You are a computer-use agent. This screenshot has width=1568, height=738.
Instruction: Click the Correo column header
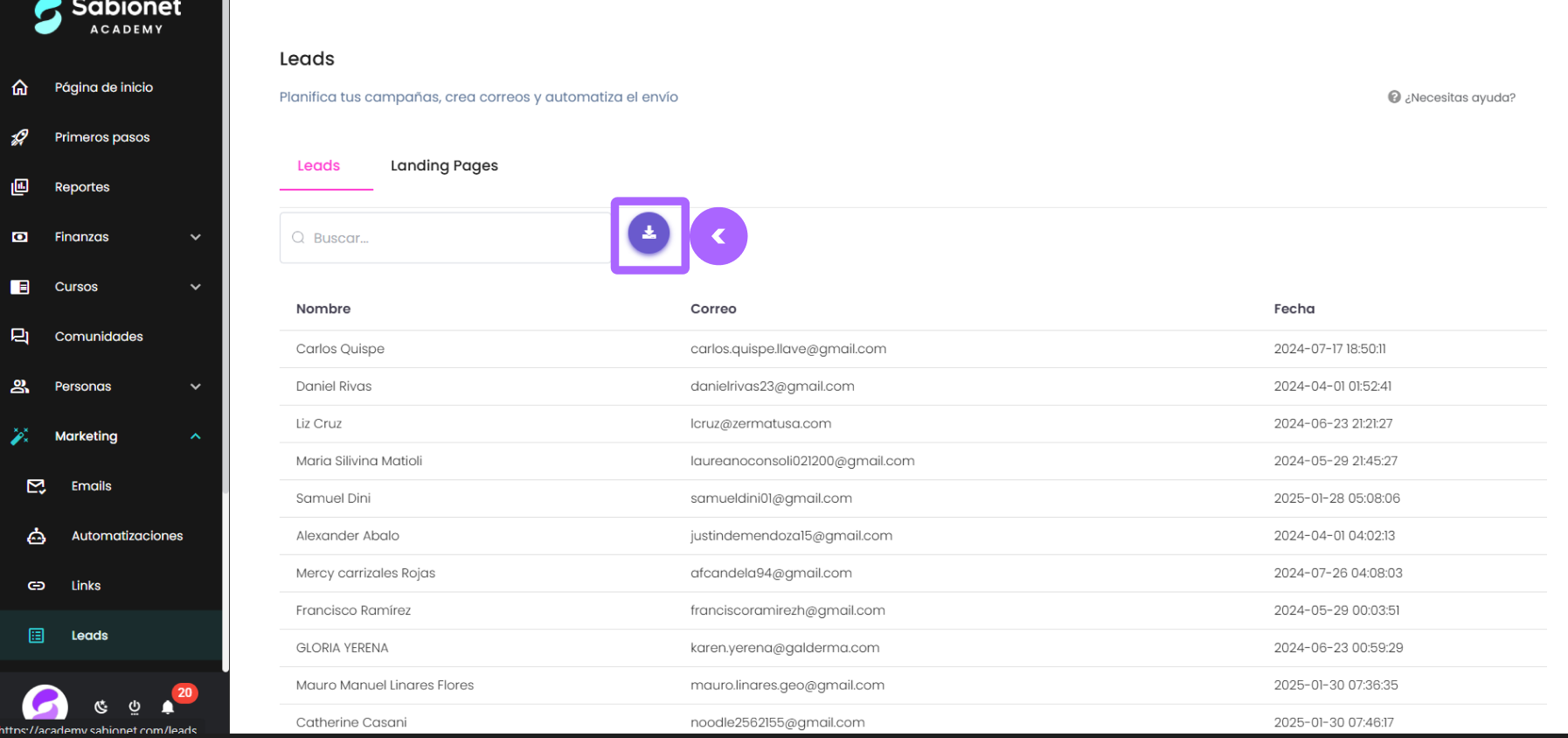713,309
